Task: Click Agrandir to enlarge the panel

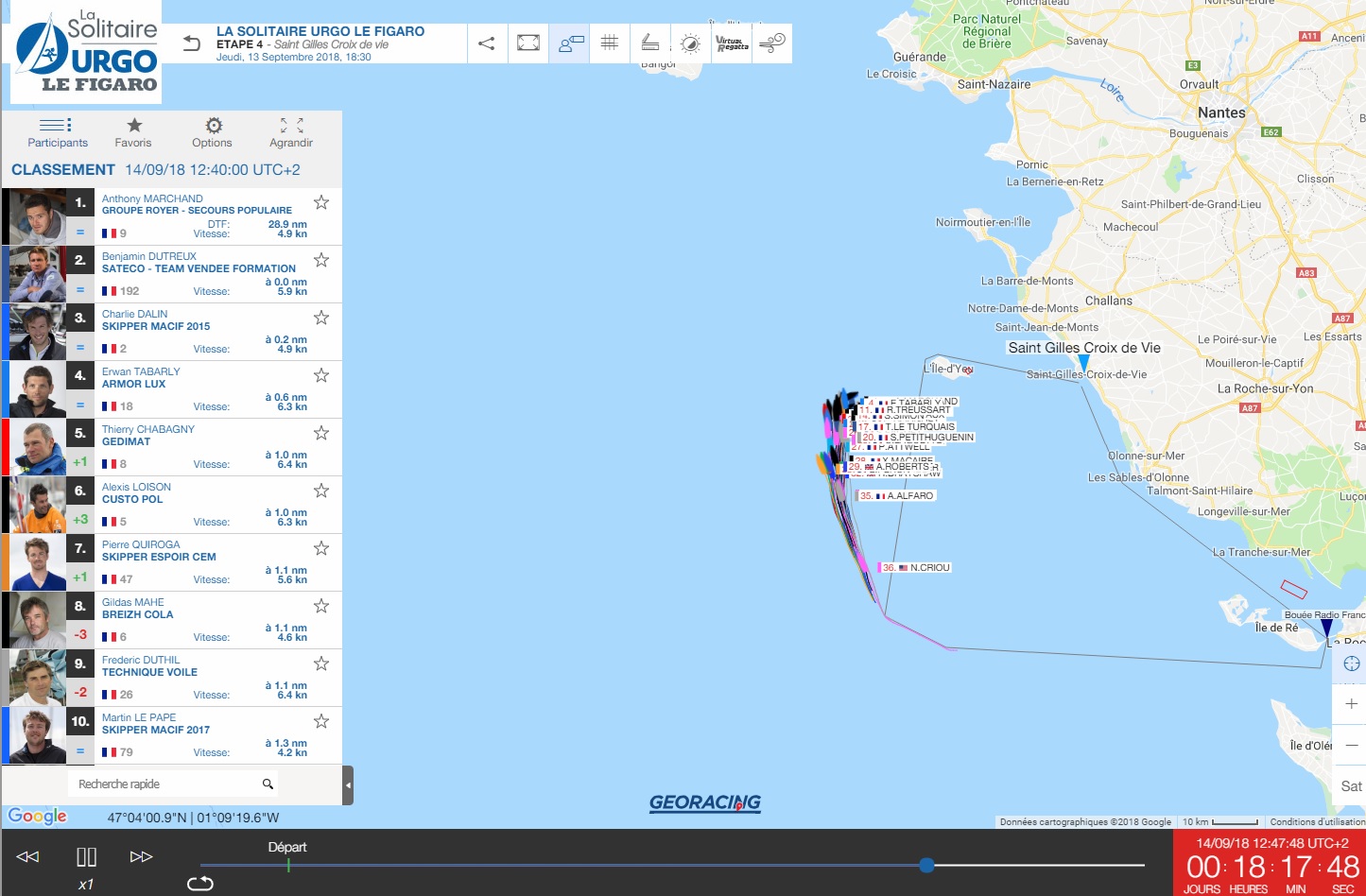Action: point(291,132)
